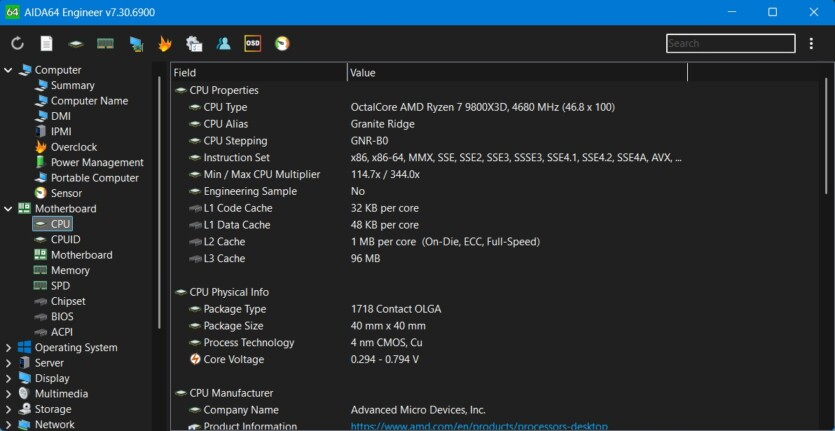This screenshot has width=835, height=431.
Task: Expand the Network tree node
Action: click(x=8, y=425)
